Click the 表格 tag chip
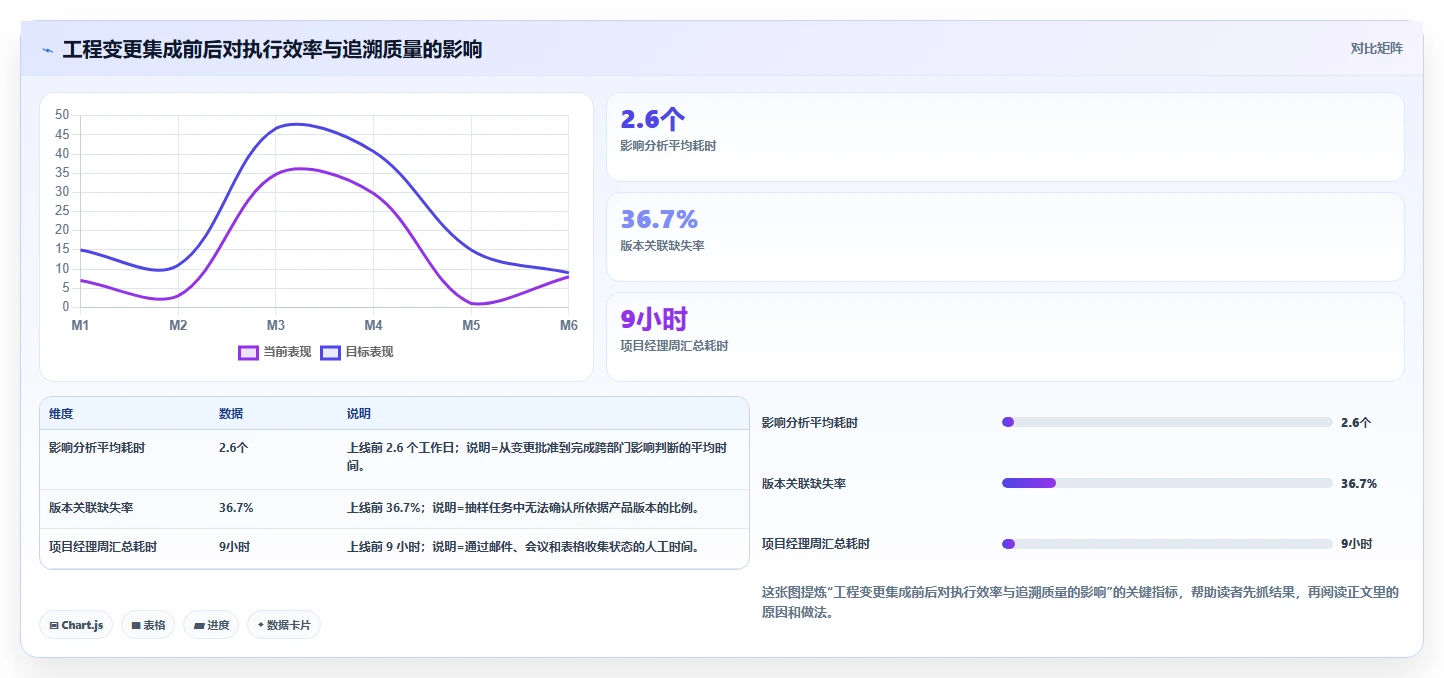The height and width of the screenshot is (678, 1444). [x=148, y=625]
